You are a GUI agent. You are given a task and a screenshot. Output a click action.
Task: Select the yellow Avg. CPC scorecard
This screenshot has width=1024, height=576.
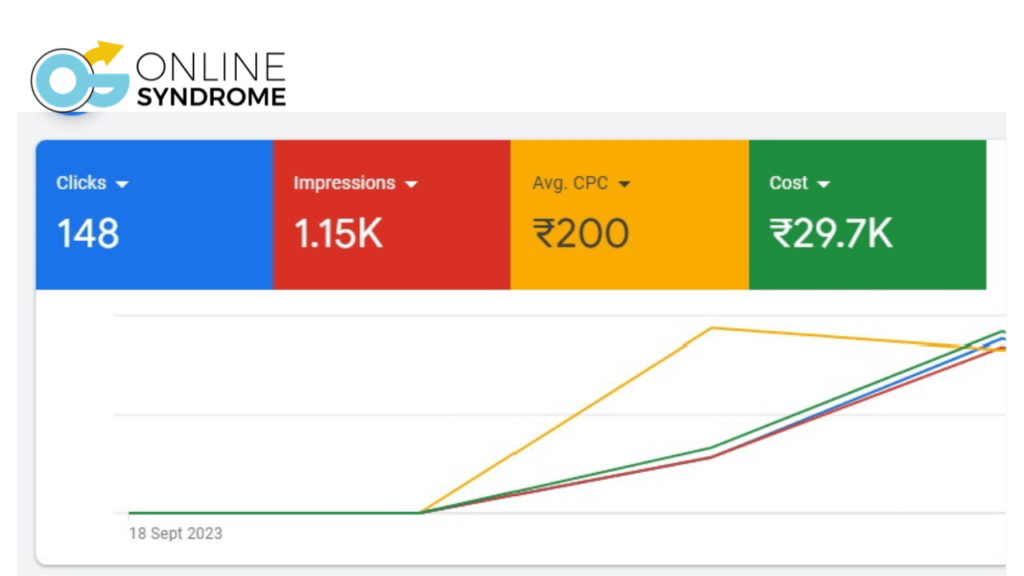[630, 214]
